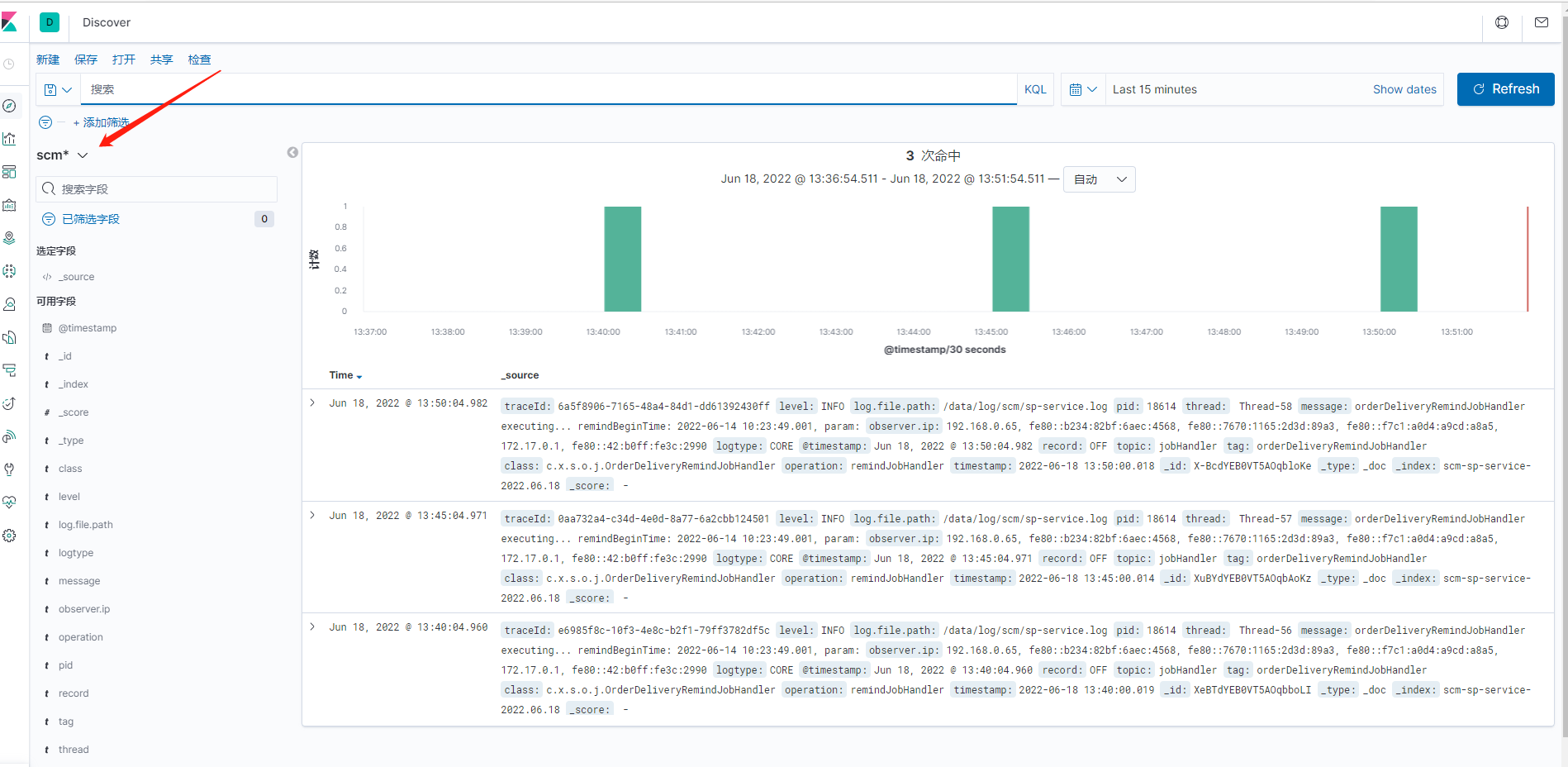The height and width of the screenshot is (767, 1568).
Task: Open Machine Learning icon in sidebar
Action: [9, 271]
